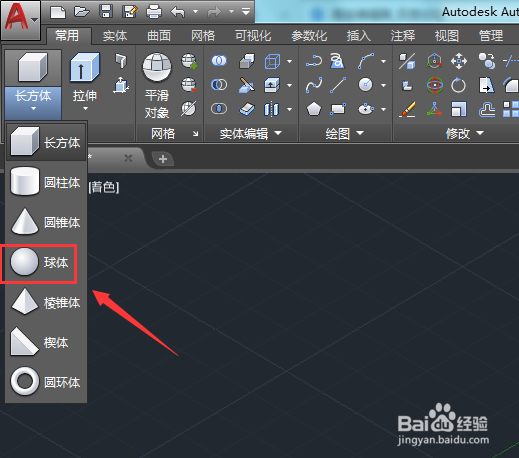Undo the last action
Screen dimensions: 519x458
(x=178, y=12)
